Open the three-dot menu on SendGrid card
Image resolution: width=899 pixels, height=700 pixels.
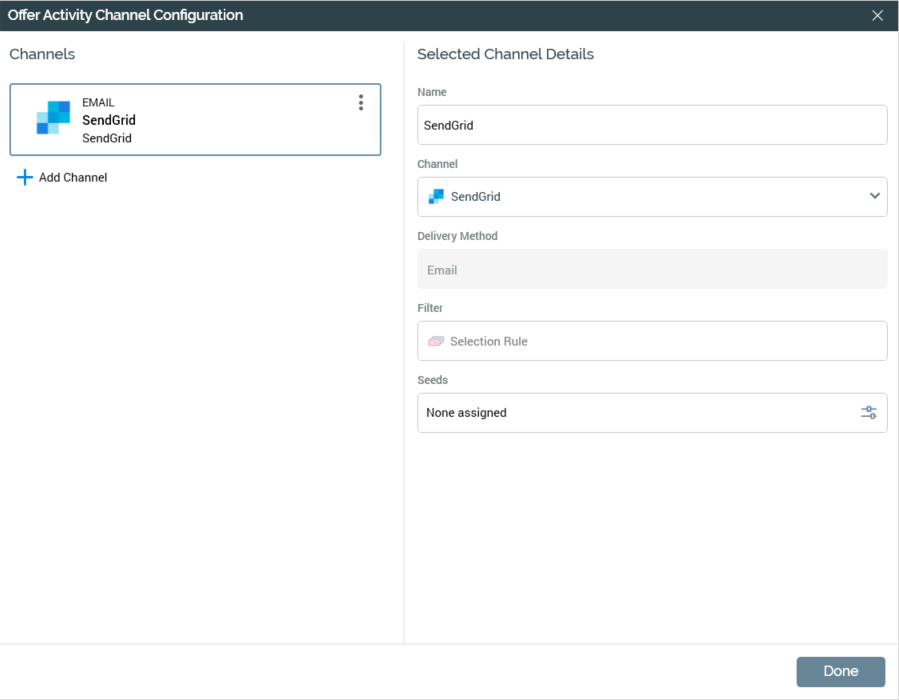click(361, 103)
